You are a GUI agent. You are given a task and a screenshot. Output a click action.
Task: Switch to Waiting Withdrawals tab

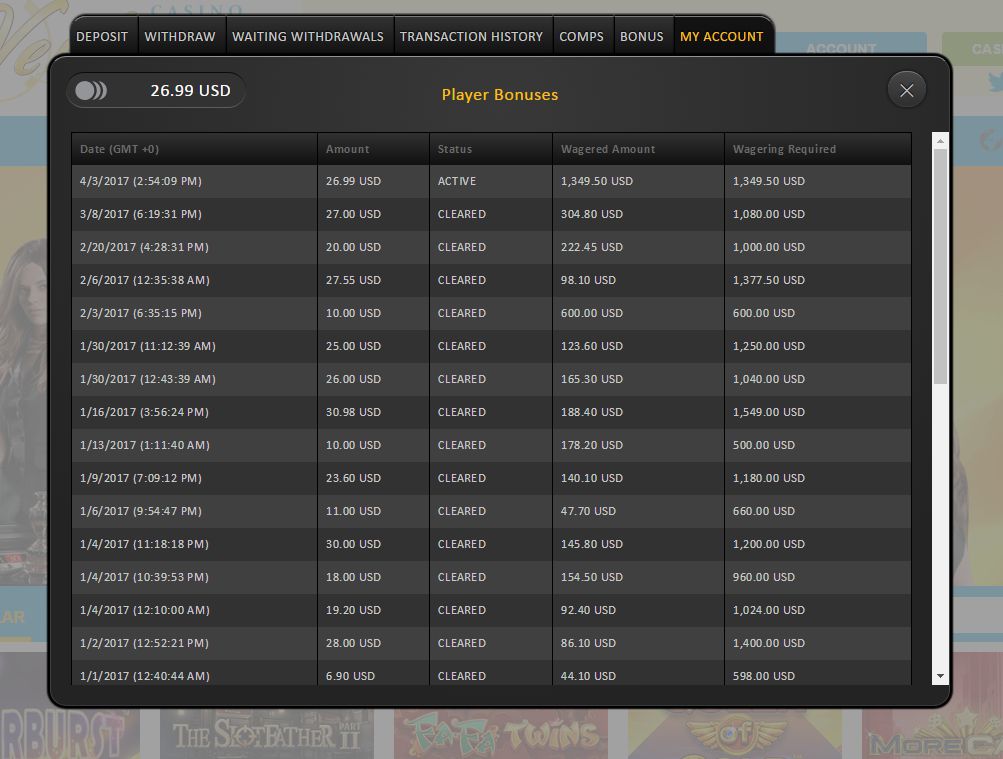click(x=308, y=36)
